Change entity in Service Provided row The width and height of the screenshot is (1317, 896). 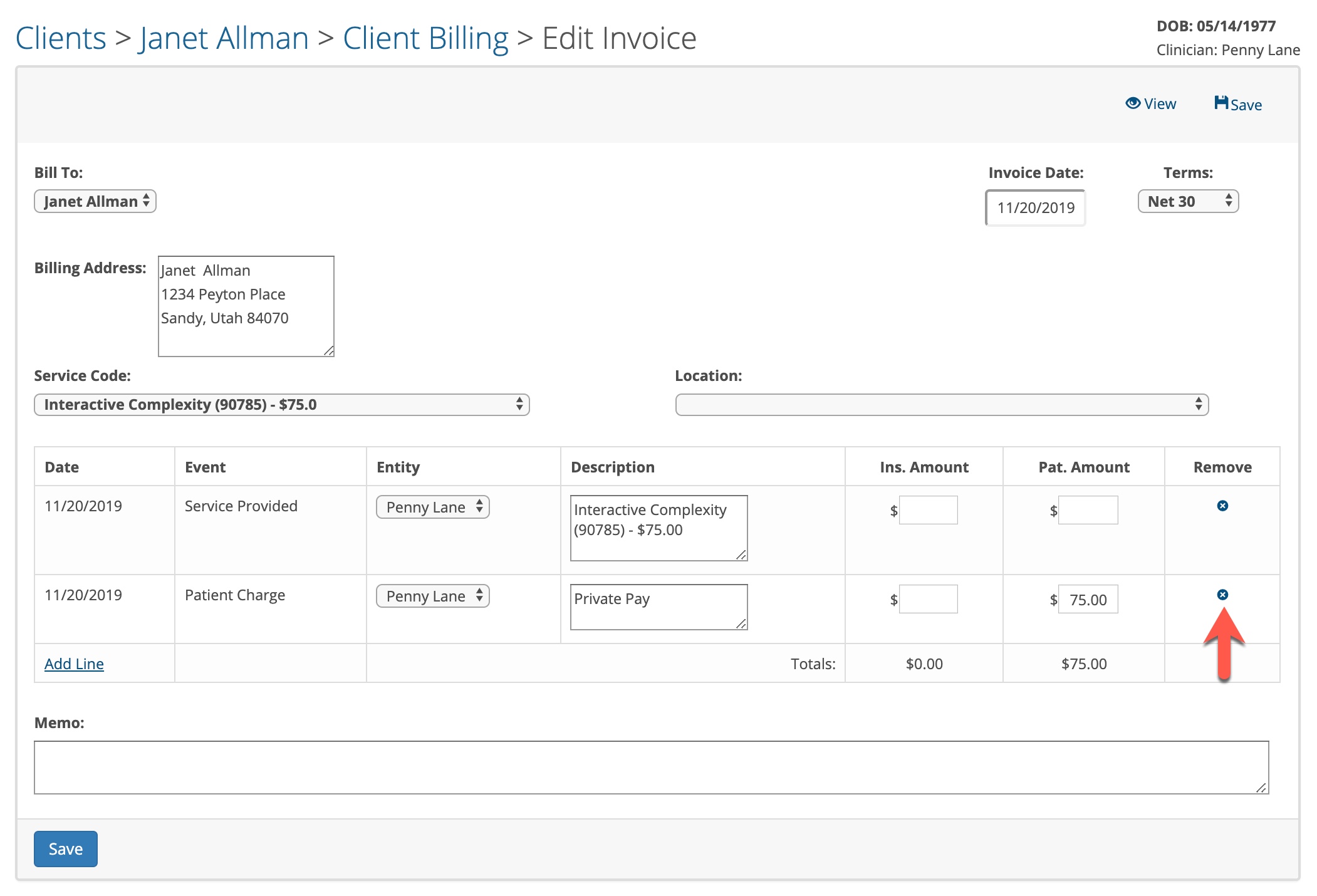coord(432,507)
